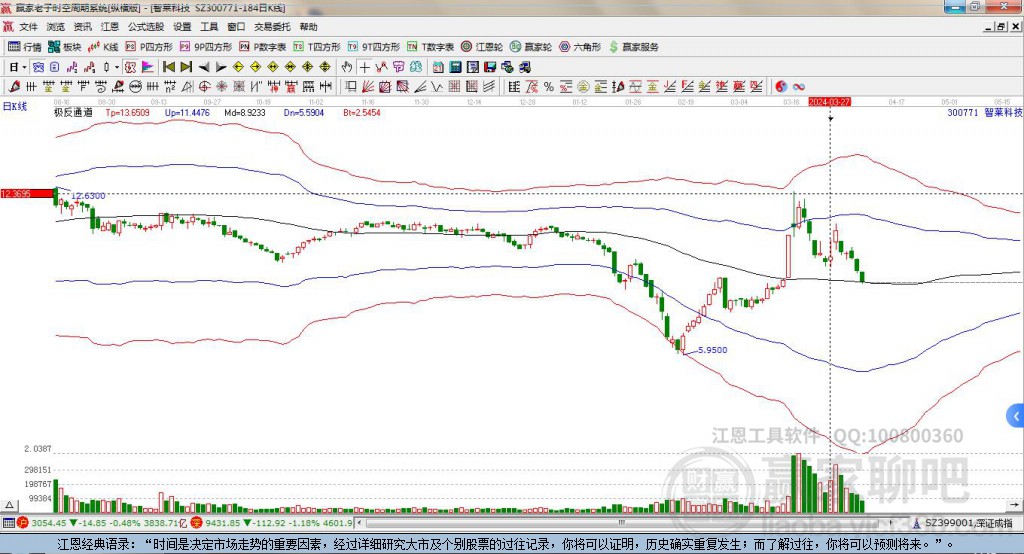The height and width of the screenshot is (554, 1024).
Task: Open the 赢家轮 wheel tool
Action: 531,47
